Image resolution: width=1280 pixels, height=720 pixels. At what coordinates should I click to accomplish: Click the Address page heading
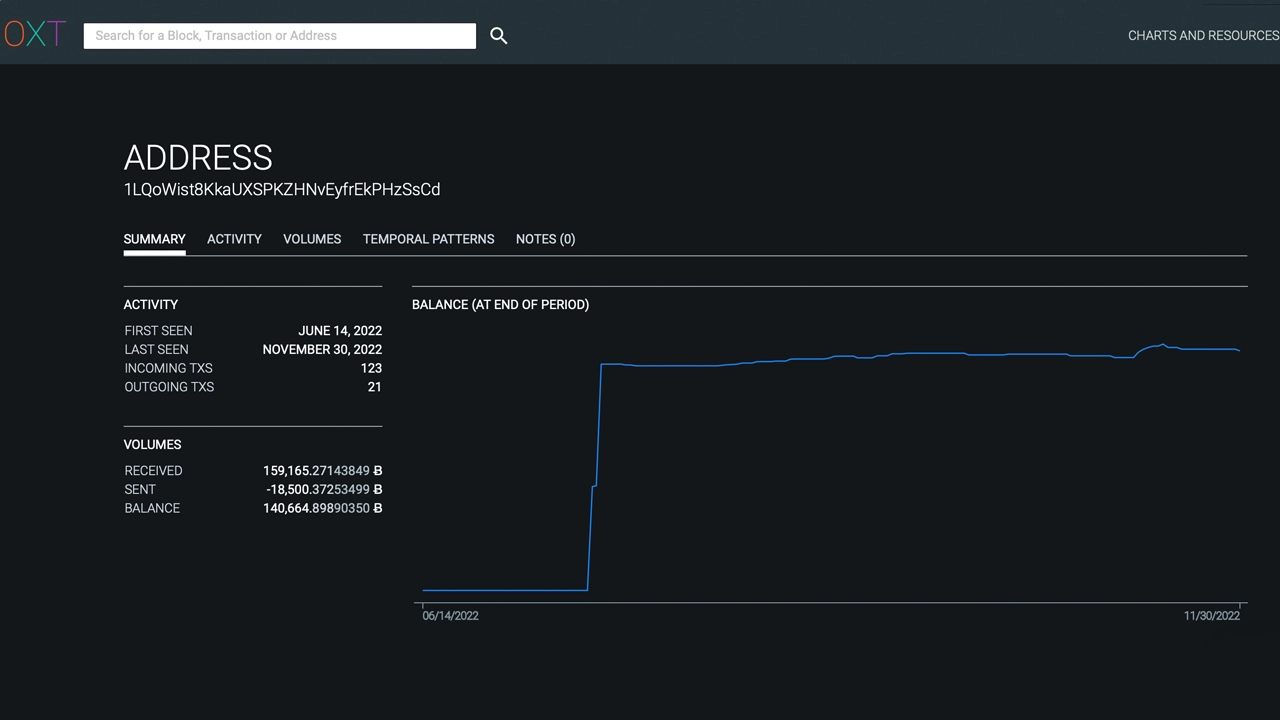click(x=198, y=158)
